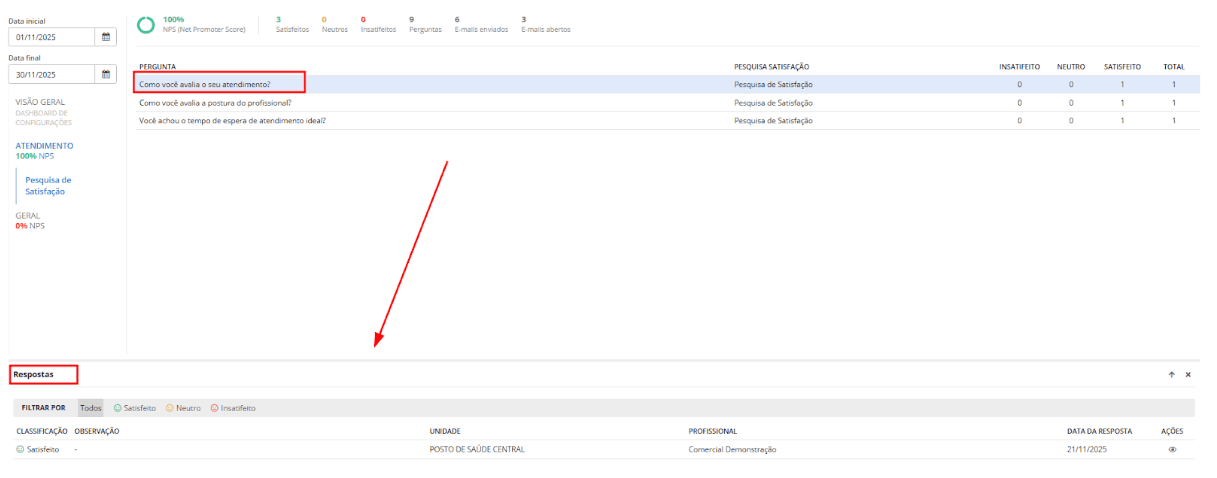
Task: View response details using the eye icon
Action: 1172,450
